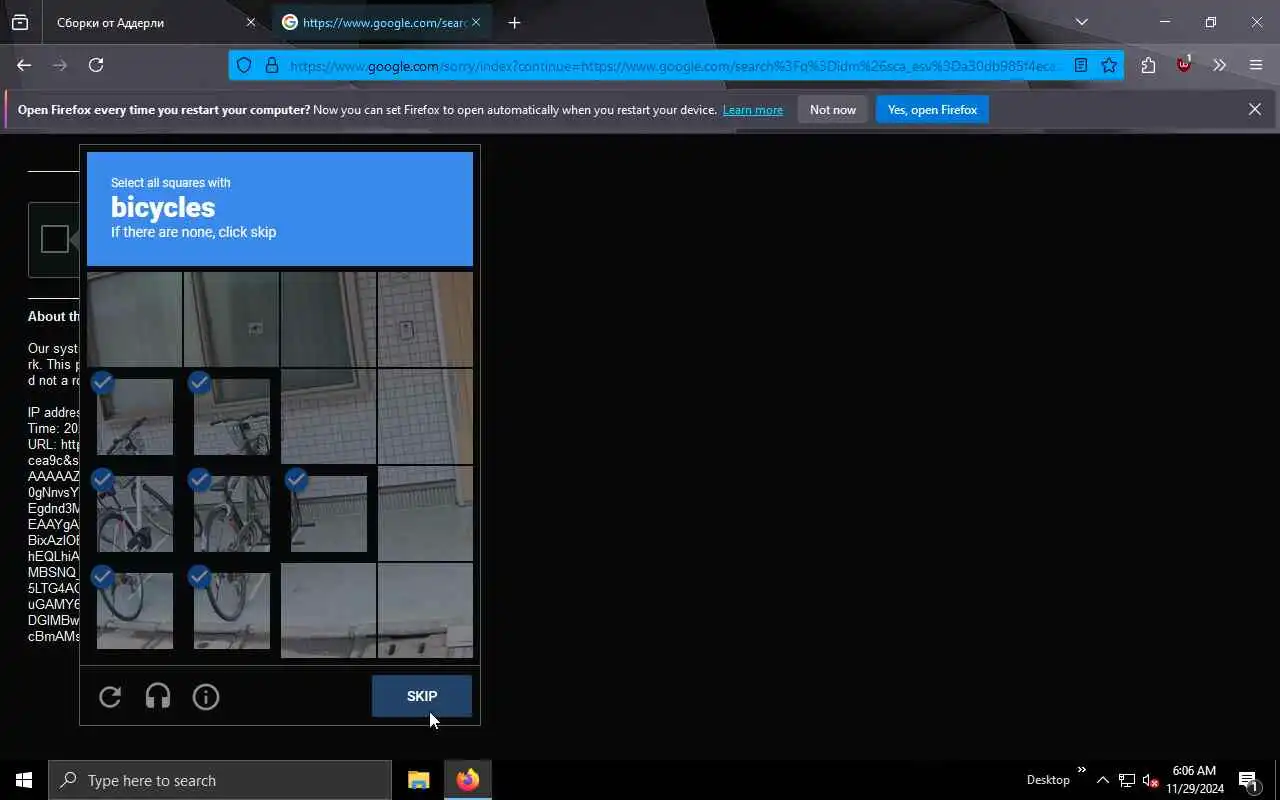Image resolution: width=1280 pixels, height=800 pixels.
Task: Deselect the fourth-row first-column wheel tile
Action: point(135,610)
